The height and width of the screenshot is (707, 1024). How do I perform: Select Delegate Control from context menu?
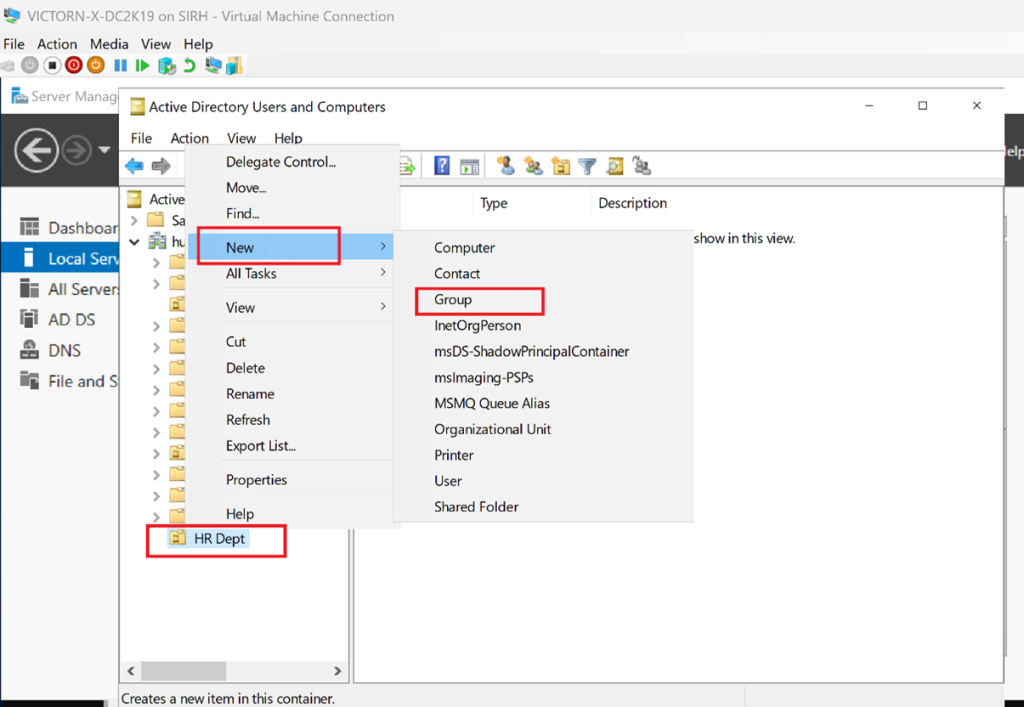(281, 162)
